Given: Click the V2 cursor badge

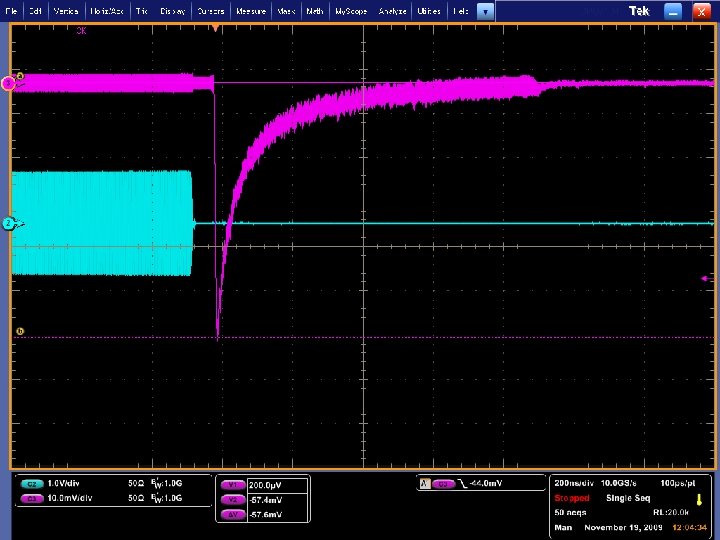Looking at the screenshot, I should point(233,500).
